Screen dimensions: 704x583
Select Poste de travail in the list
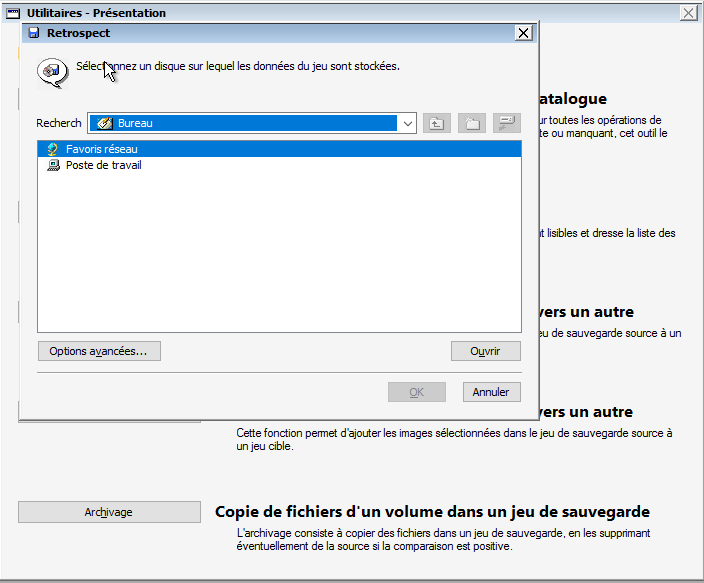(103, 165)
